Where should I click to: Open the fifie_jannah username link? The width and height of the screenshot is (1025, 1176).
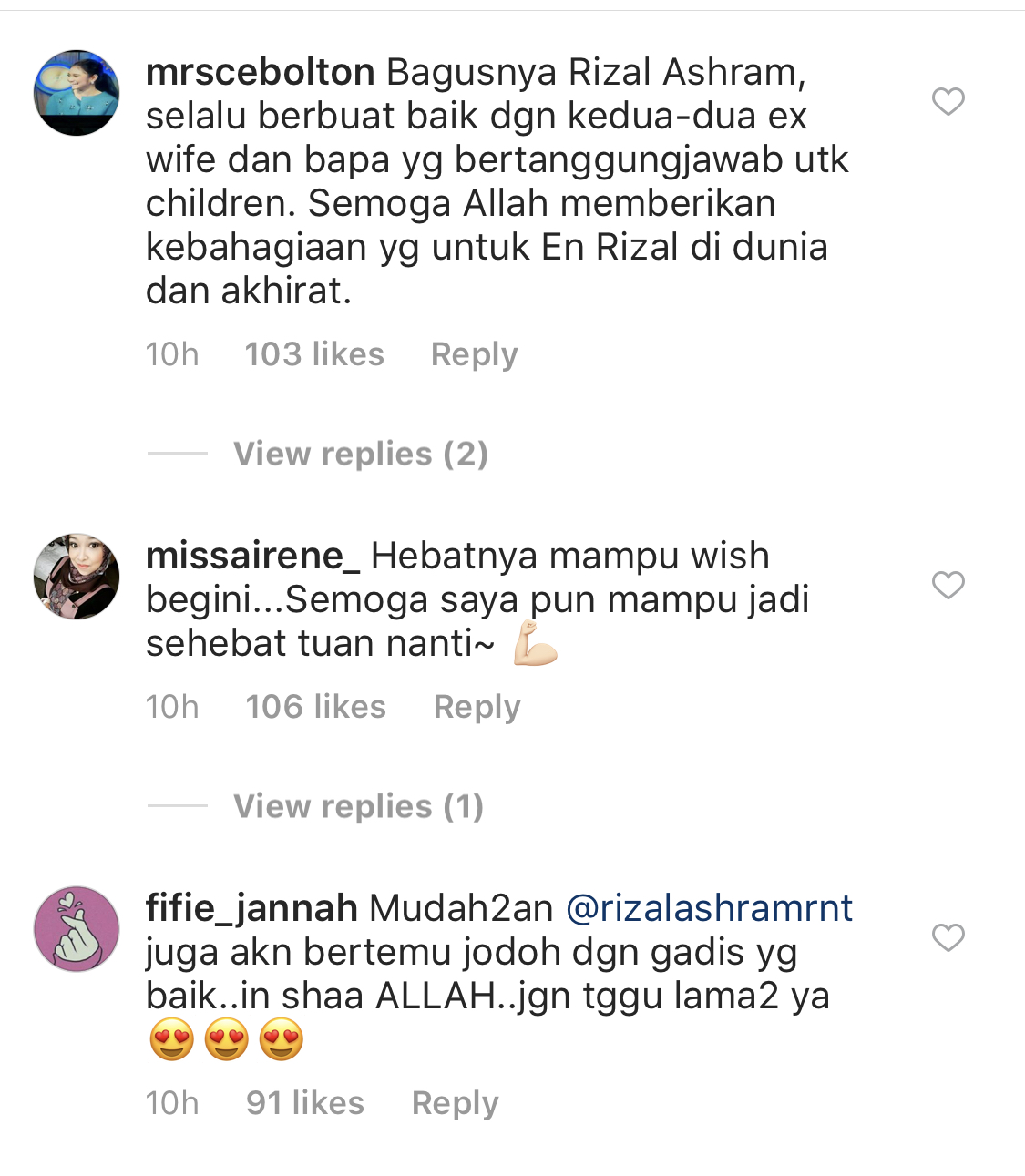click(x=251, y=908)
